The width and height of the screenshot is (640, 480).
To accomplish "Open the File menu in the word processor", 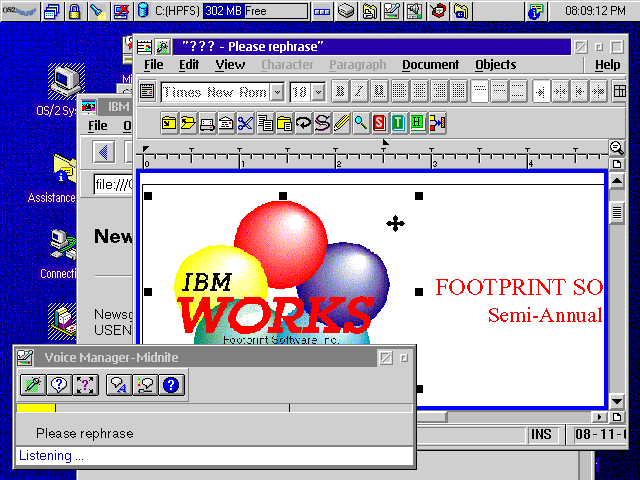I will tap(153, 65).
